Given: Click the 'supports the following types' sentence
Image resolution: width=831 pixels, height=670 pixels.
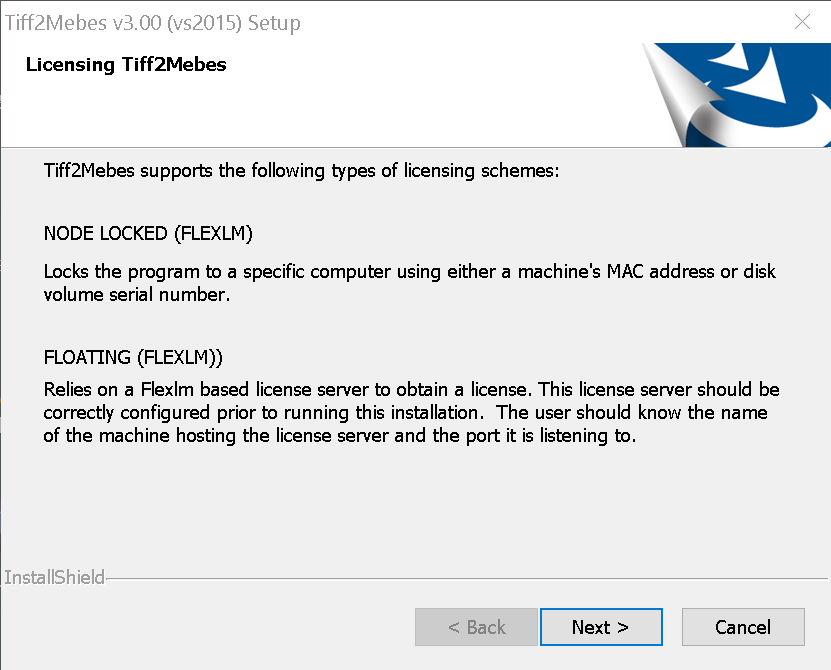Looking at the screenshot, I should [x=301, y=171].
